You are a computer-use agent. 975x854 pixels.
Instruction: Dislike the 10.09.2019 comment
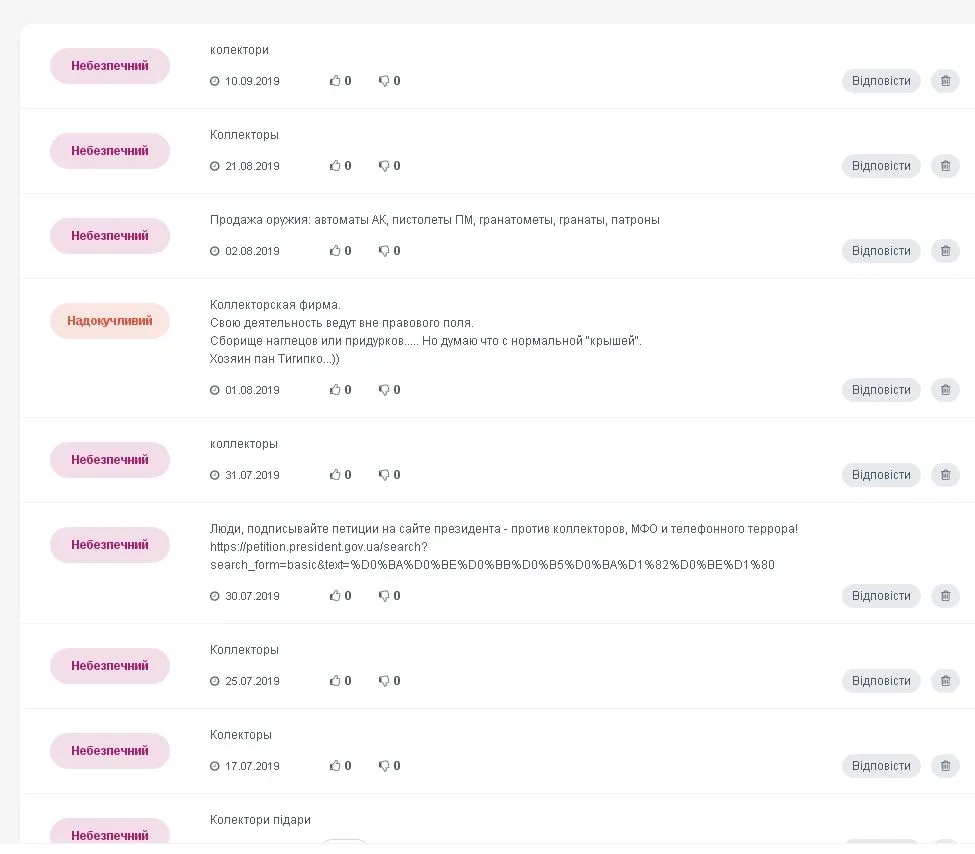coord(384,81)
